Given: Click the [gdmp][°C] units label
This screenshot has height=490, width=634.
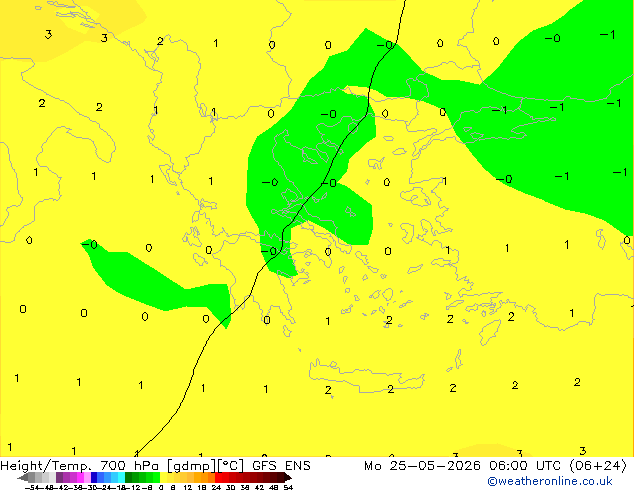Looking at the screenshot, I should [x=205, y=466].
